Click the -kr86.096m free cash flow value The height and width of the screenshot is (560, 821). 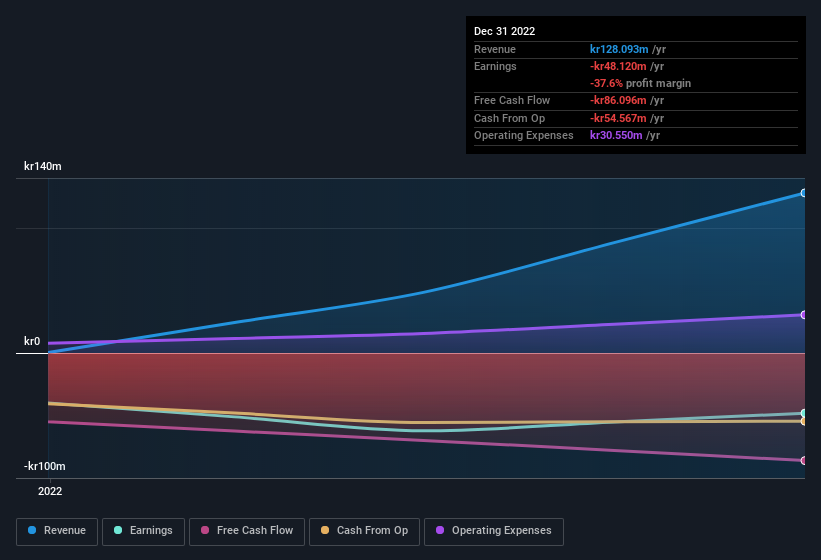(x=618, y=100)
